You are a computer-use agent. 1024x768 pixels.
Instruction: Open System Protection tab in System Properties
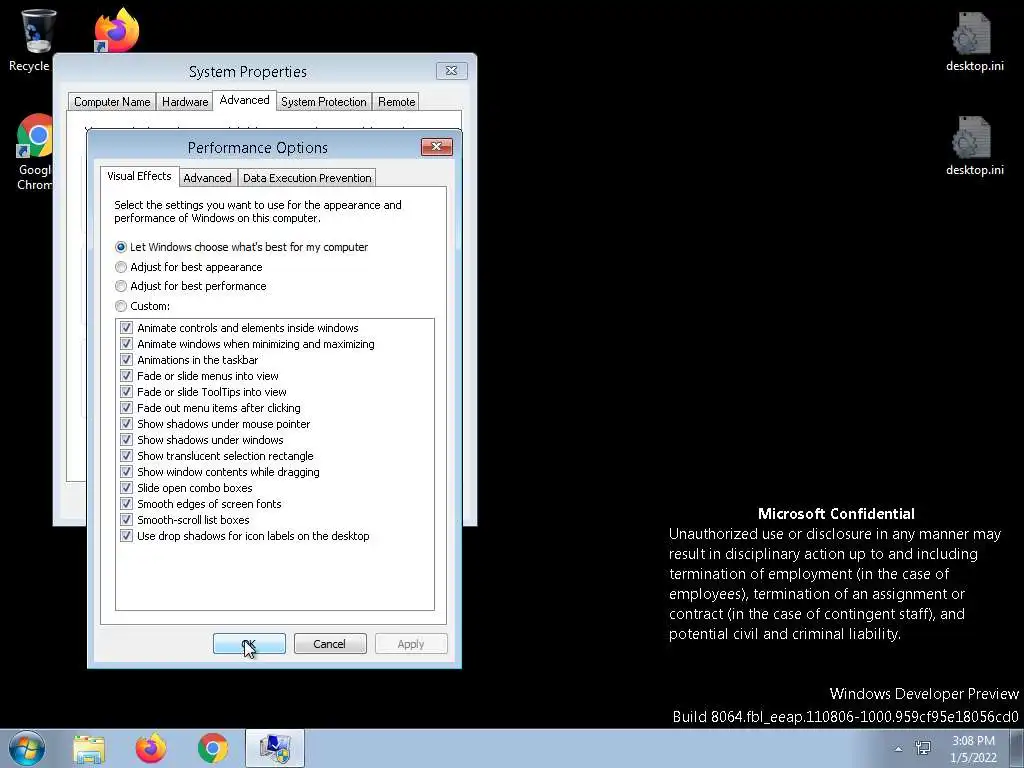point(324,102)
